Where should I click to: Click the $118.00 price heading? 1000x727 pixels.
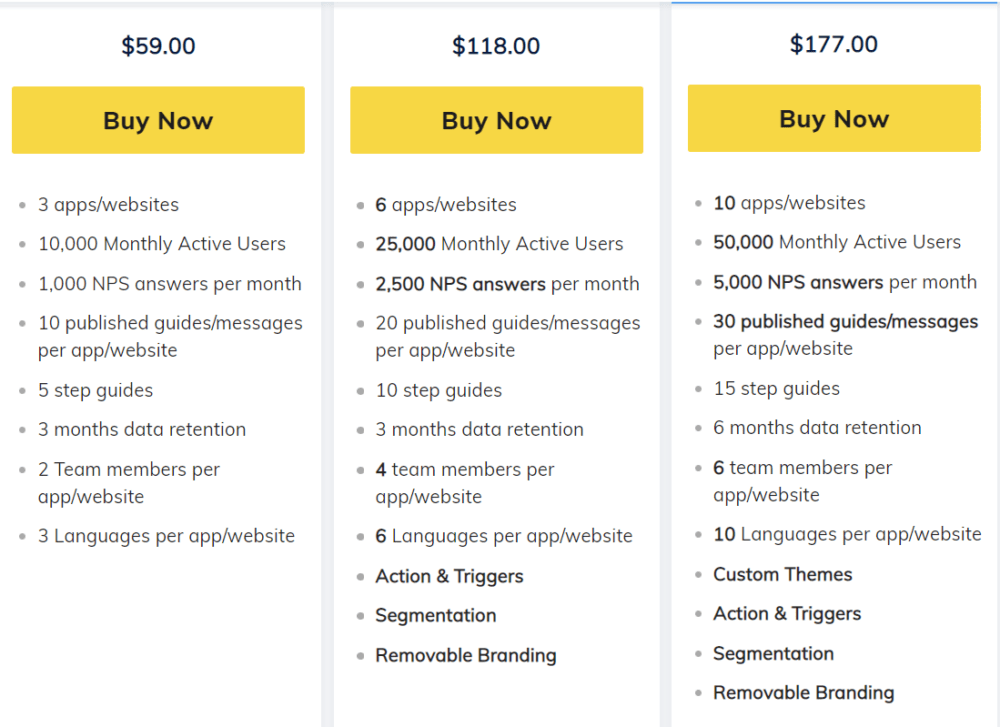pos(496,46)
